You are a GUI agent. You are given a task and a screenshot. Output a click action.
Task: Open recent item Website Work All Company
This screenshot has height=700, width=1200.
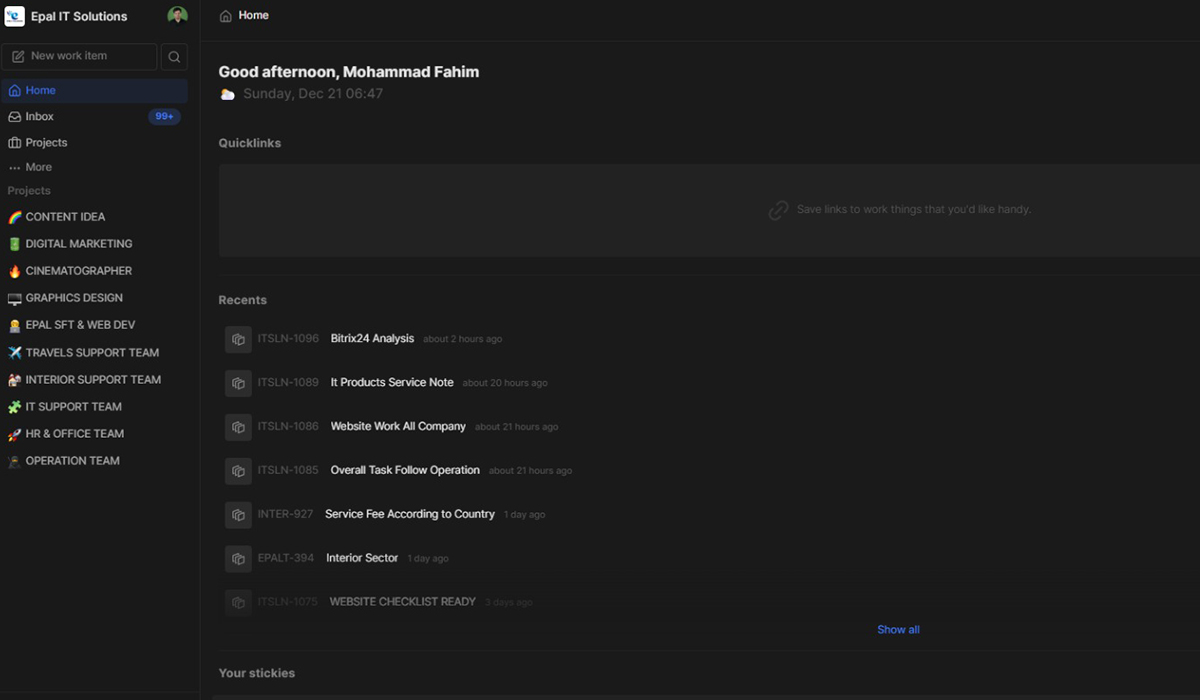[x=398, y=427]
